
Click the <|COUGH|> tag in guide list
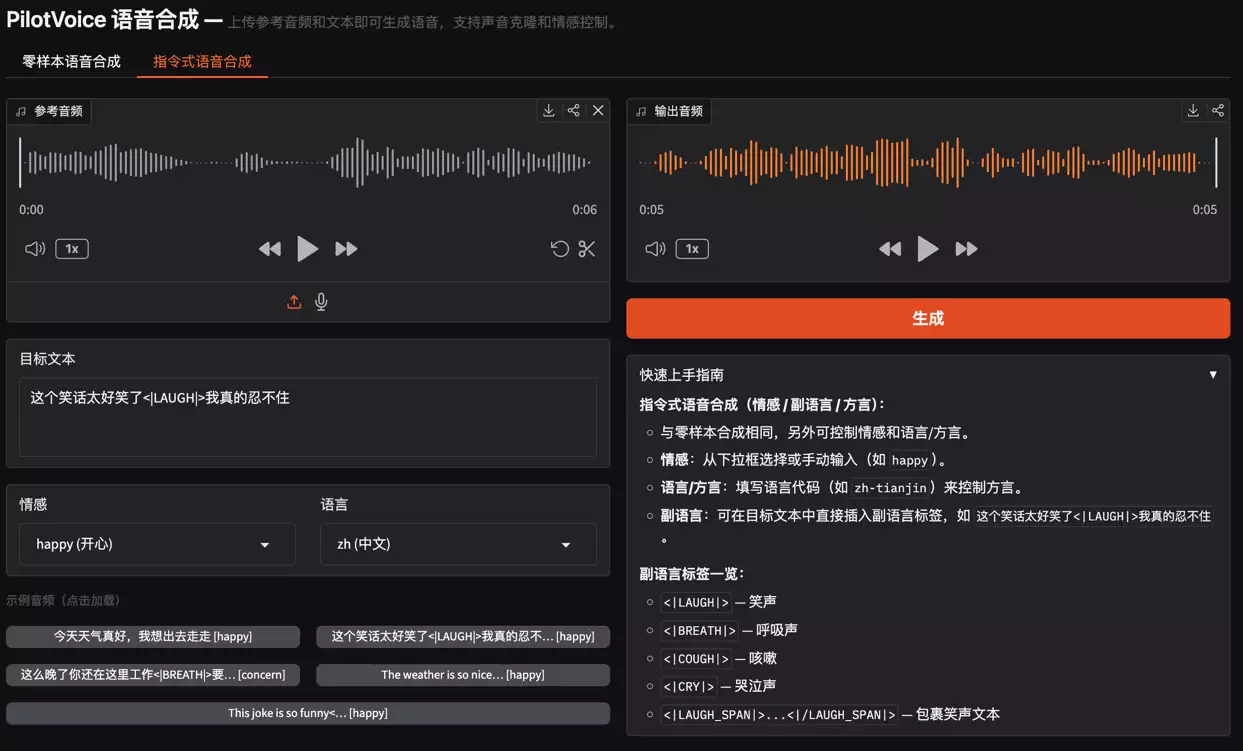[696, 658]
